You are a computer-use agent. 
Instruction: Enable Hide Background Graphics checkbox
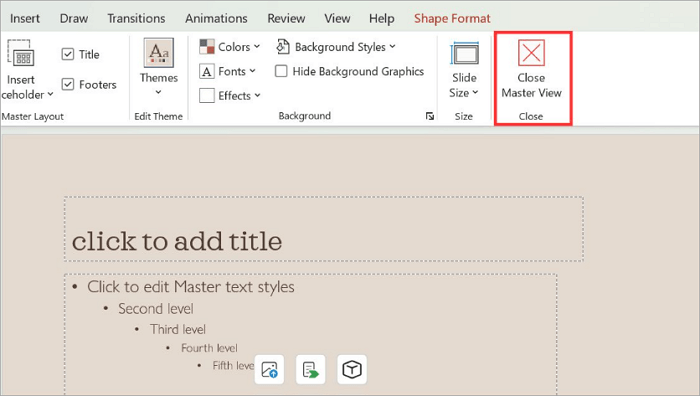click(281, 71)
